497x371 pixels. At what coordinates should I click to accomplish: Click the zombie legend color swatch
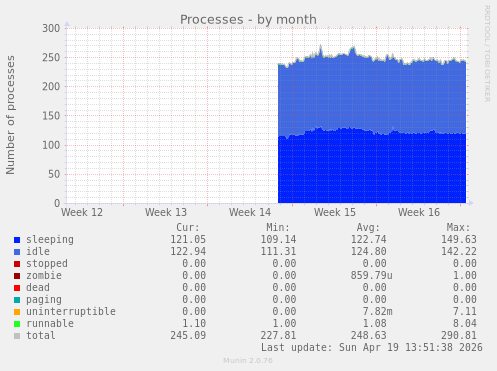[x=17, y=276]
